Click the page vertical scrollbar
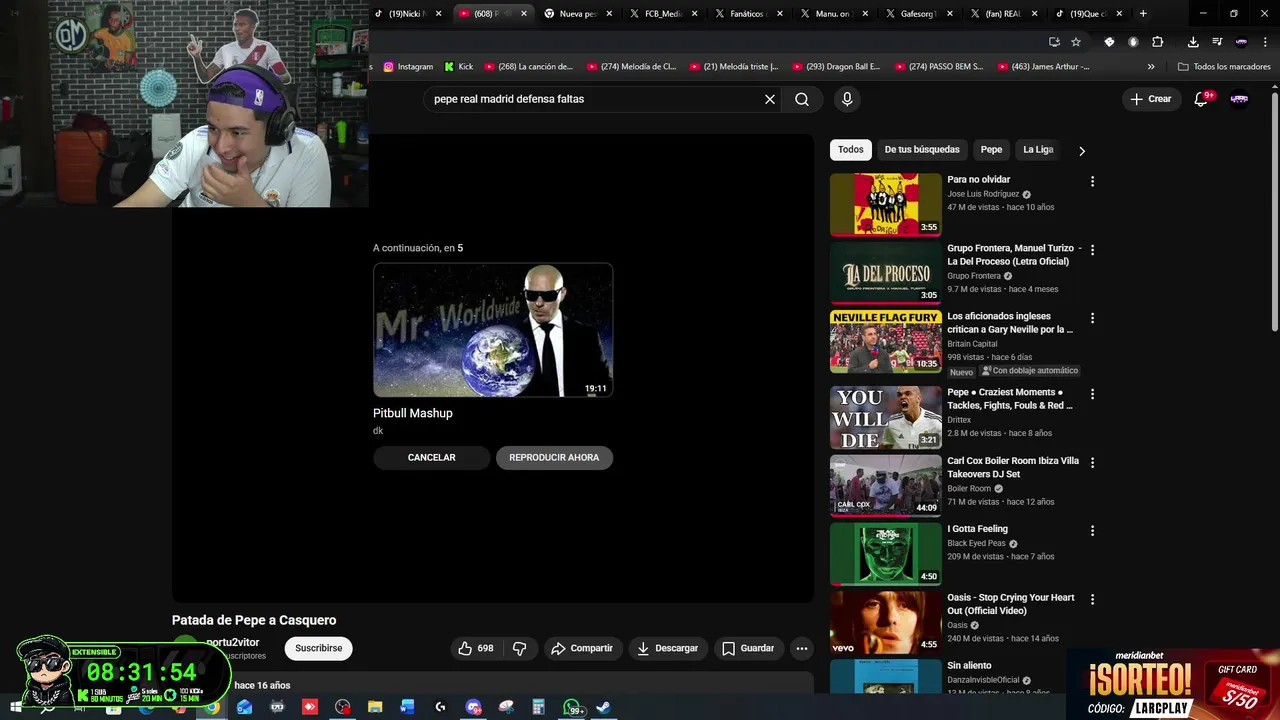Image resolution: width=1280 pixels, height=720 pixels. click(x=1274, y=210)
